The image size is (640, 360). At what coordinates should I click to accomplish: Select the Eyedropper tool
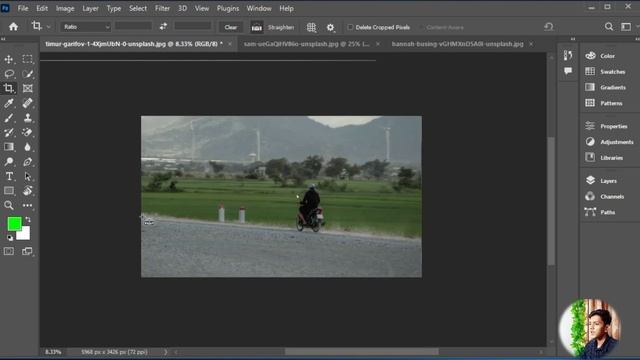pyautogui.click(x=9, y=103)
